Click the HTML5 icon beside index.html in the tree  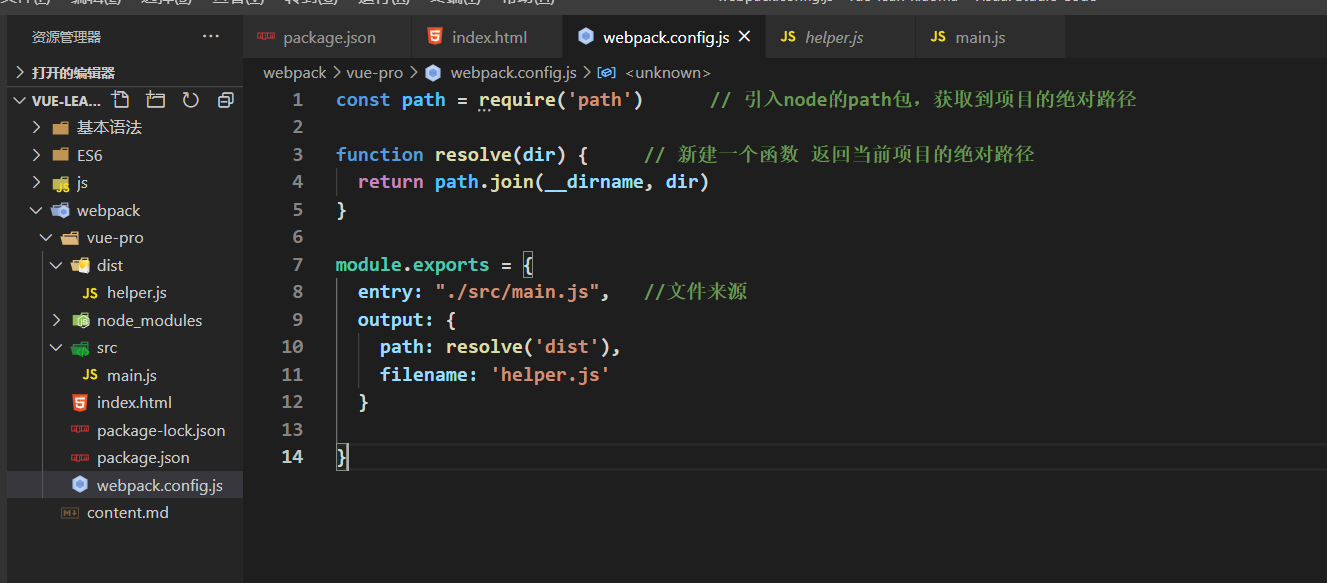80,402
